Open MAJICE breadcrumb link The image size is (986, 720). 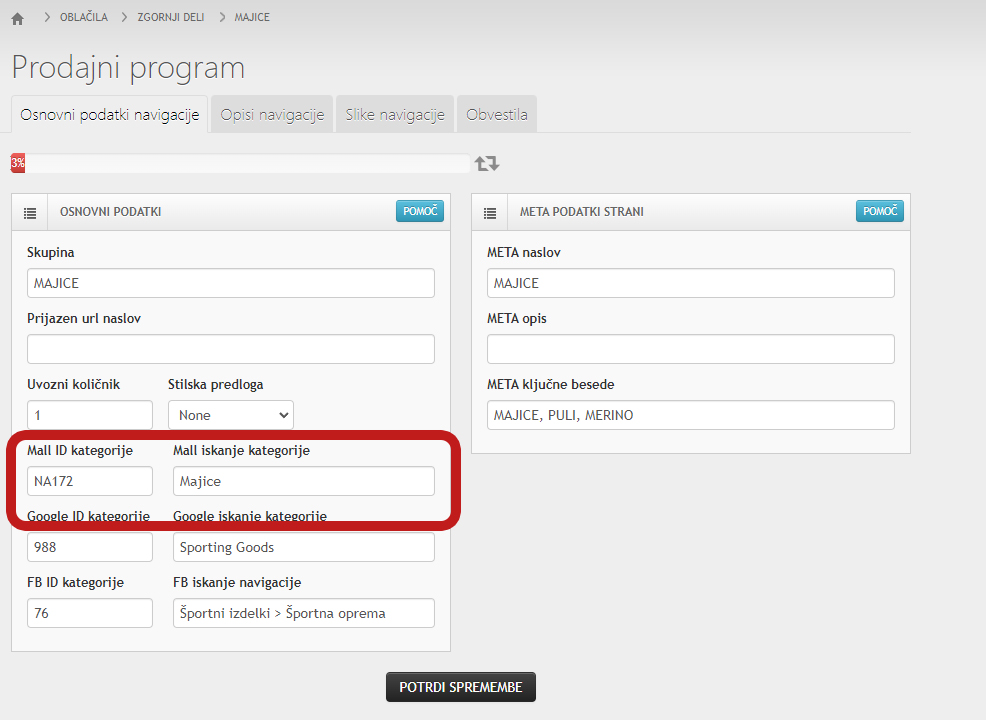(252, 18)
